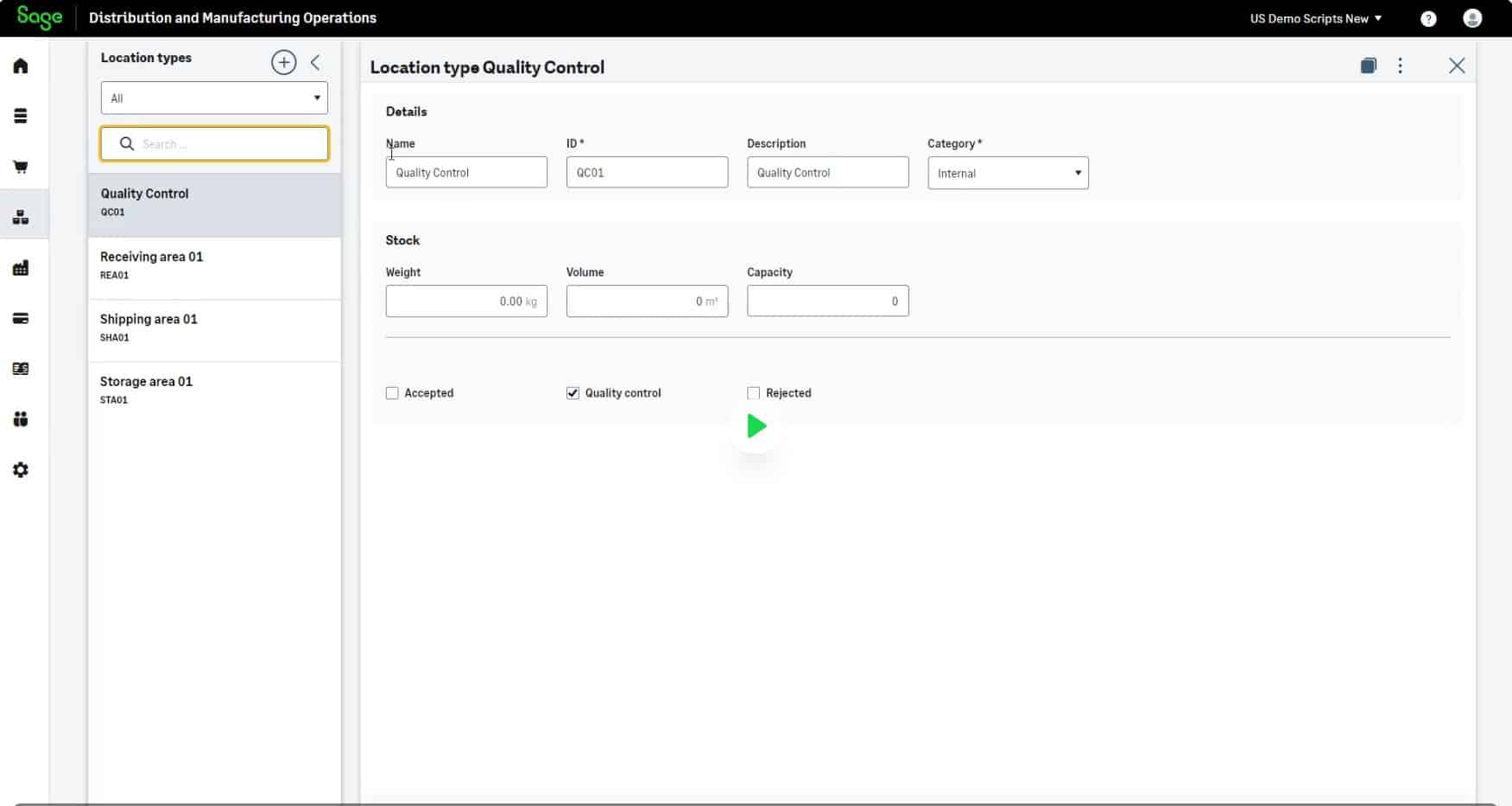Open the help question mark icon

tap(1428, 18)
